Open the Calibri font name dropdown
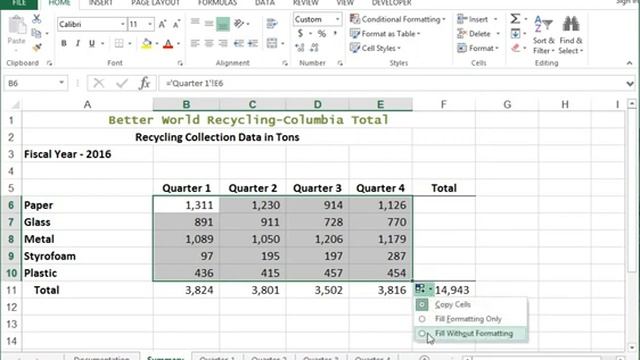Viewport: 640px width, 360px height. [x=122, y=24]
